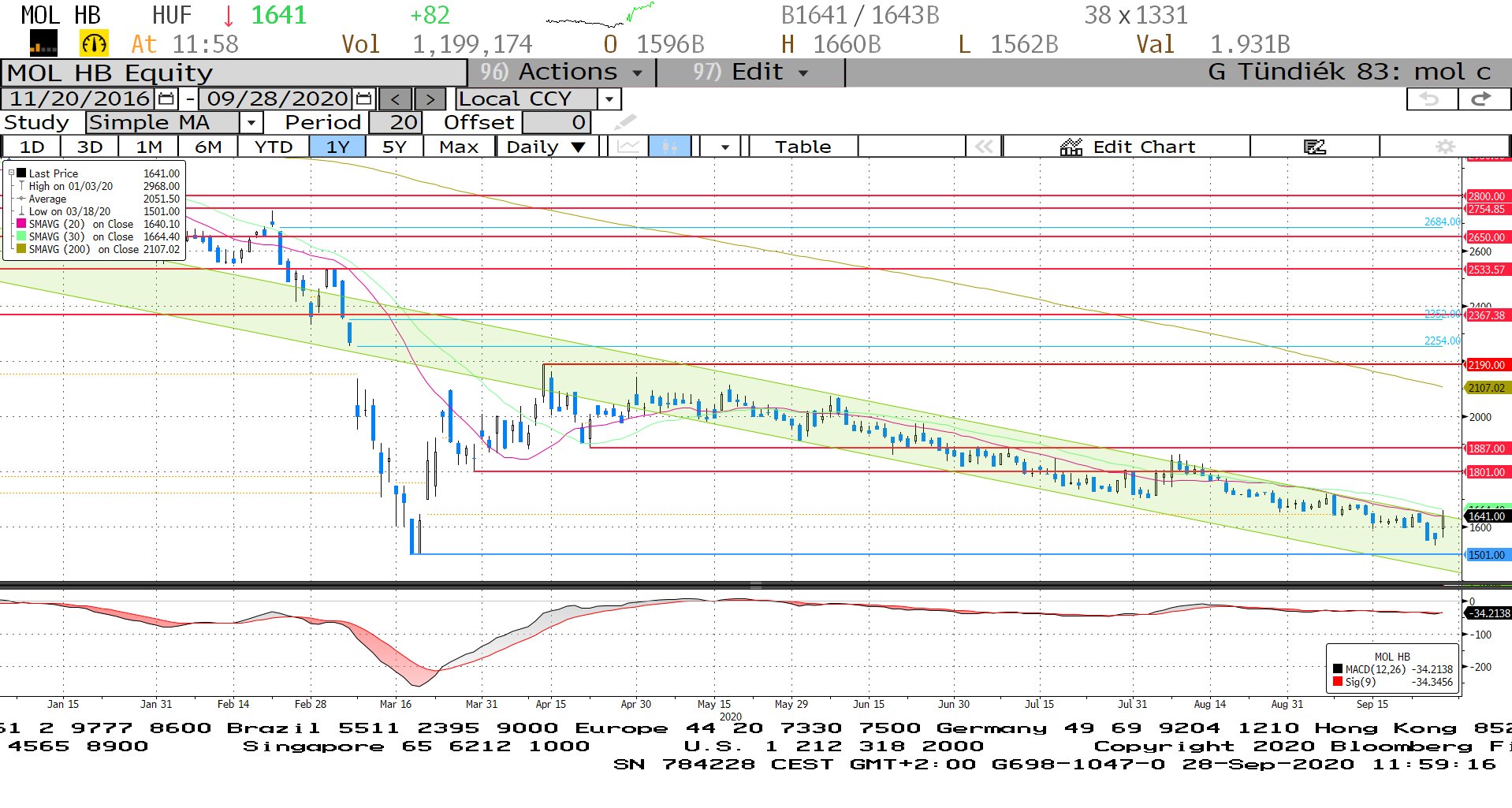Shift date range back with left arrow
Image resolution: width=1512 pixels, height=808 pixels.
click(395, 99)
